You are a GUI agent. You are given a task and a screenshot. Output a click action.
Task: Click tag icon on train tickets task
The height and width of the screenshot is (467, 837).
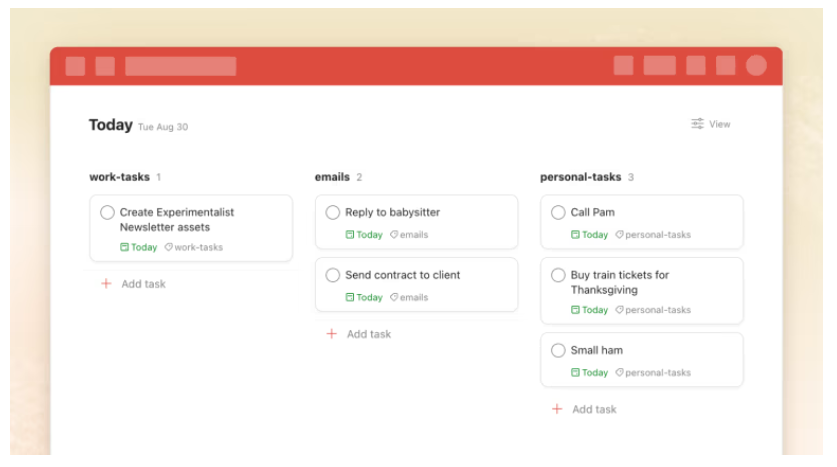pos(619,310)
